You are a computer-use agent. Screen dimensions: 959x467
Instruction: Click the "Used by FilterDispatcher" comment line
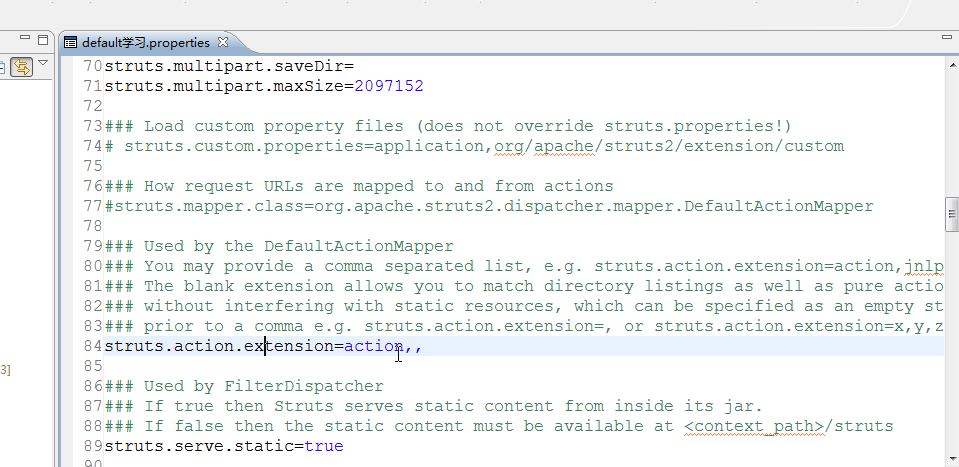[x=263, y=386]
